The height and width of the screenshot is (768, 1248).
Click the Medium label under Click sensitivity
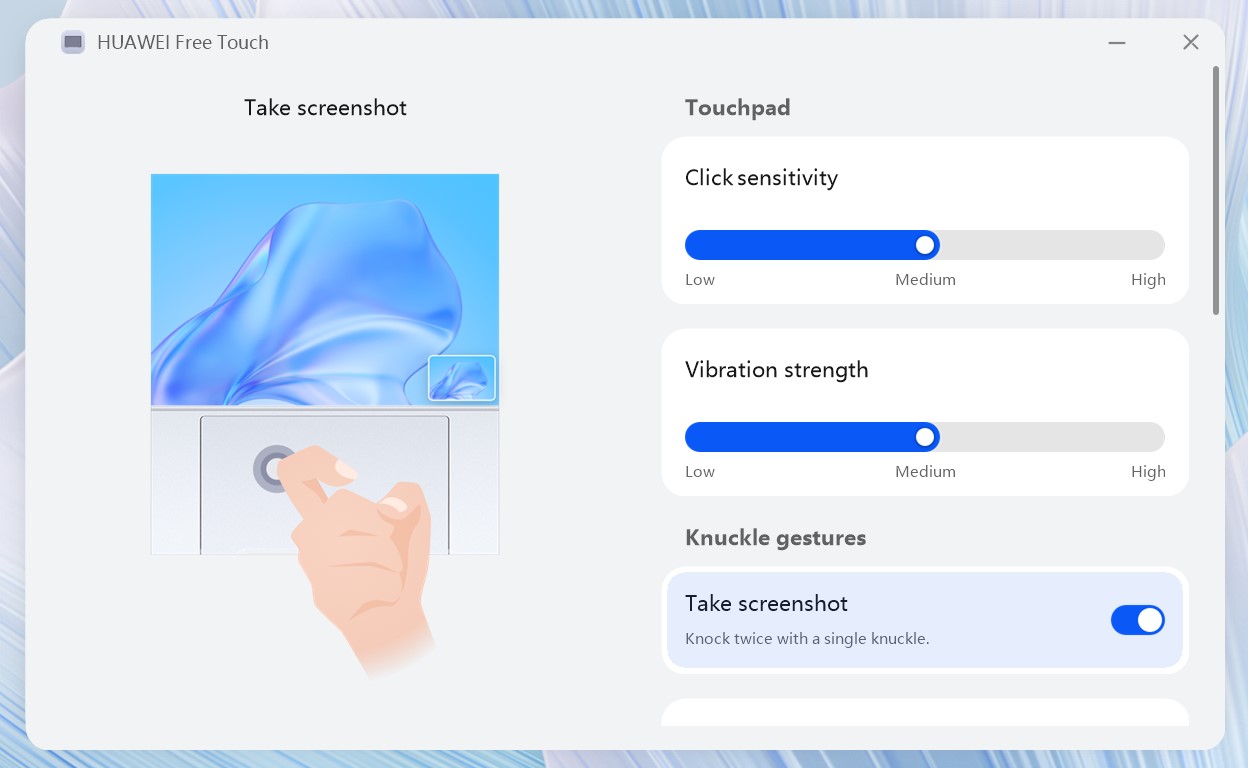[925, 280]
